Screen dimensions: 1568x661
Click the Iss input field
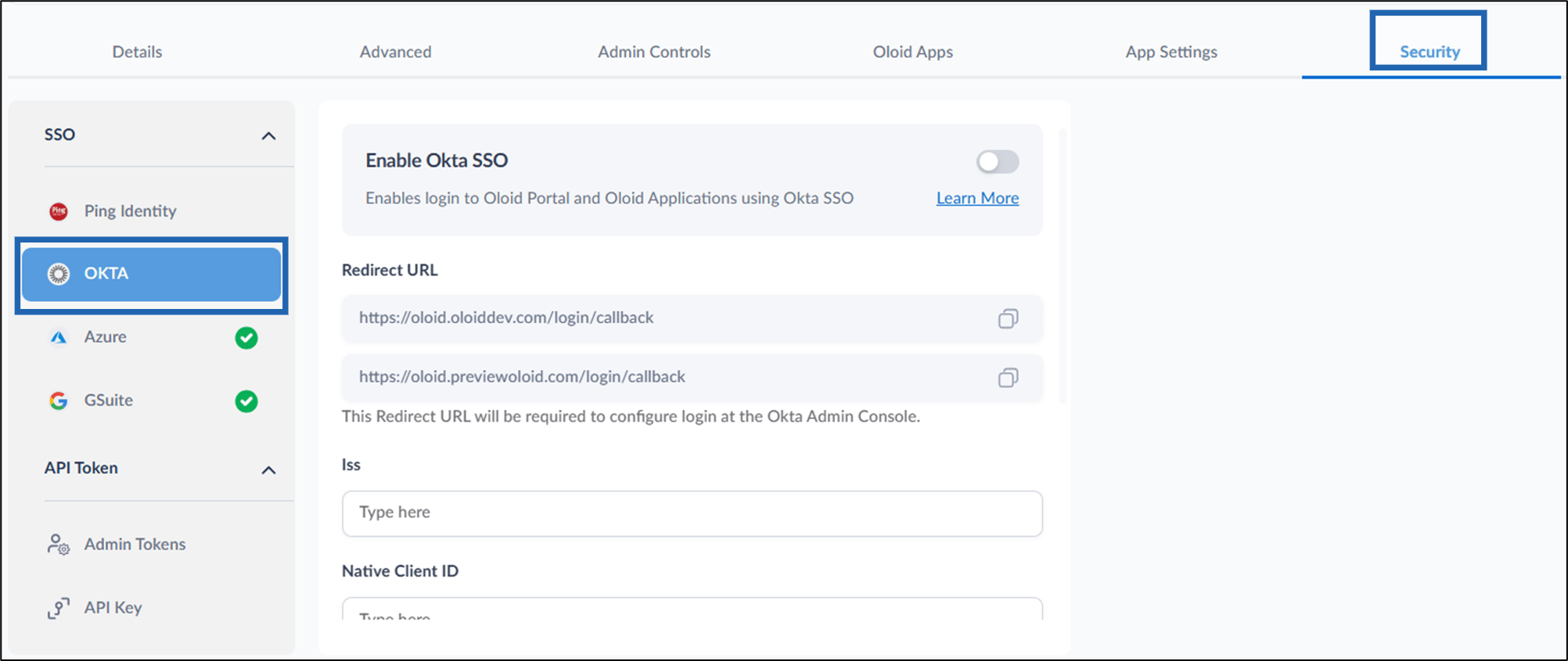tap(692, 513)
